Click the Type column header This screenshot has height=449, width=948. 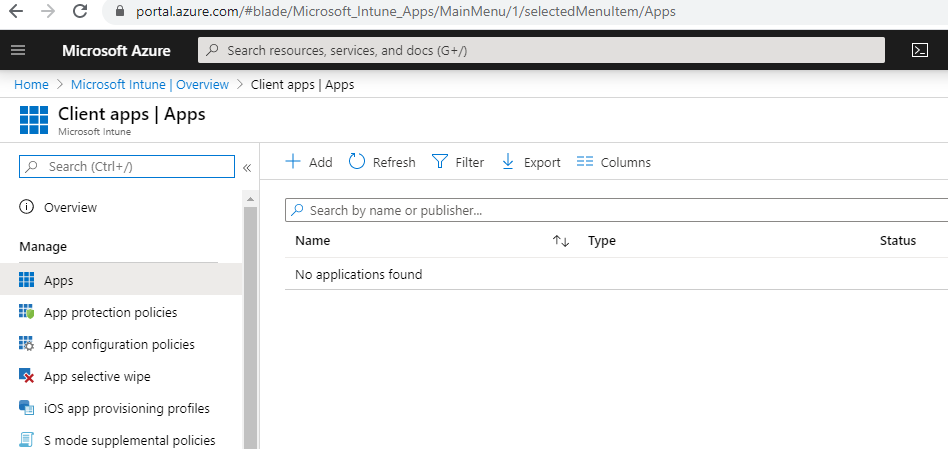pos(602,241)
